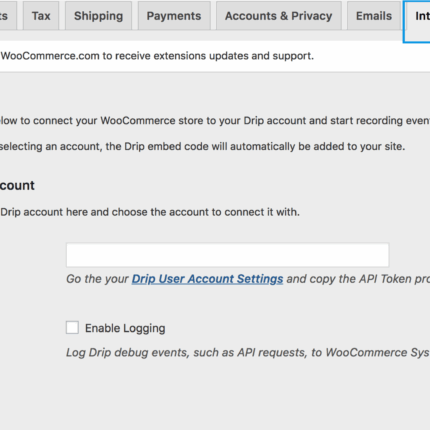Viewport: 430px width, 430px height.
Task: Select the Accounts & Privacy tab
Action: (x=279, y=16)
